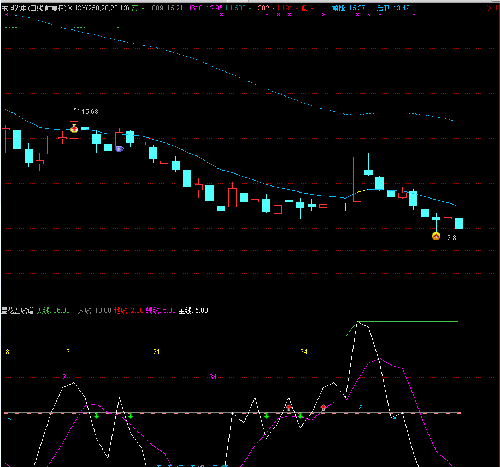Click the magenta moving-average value in the header
This screenshot has height=467, width=500.
[x=206, y=8]
